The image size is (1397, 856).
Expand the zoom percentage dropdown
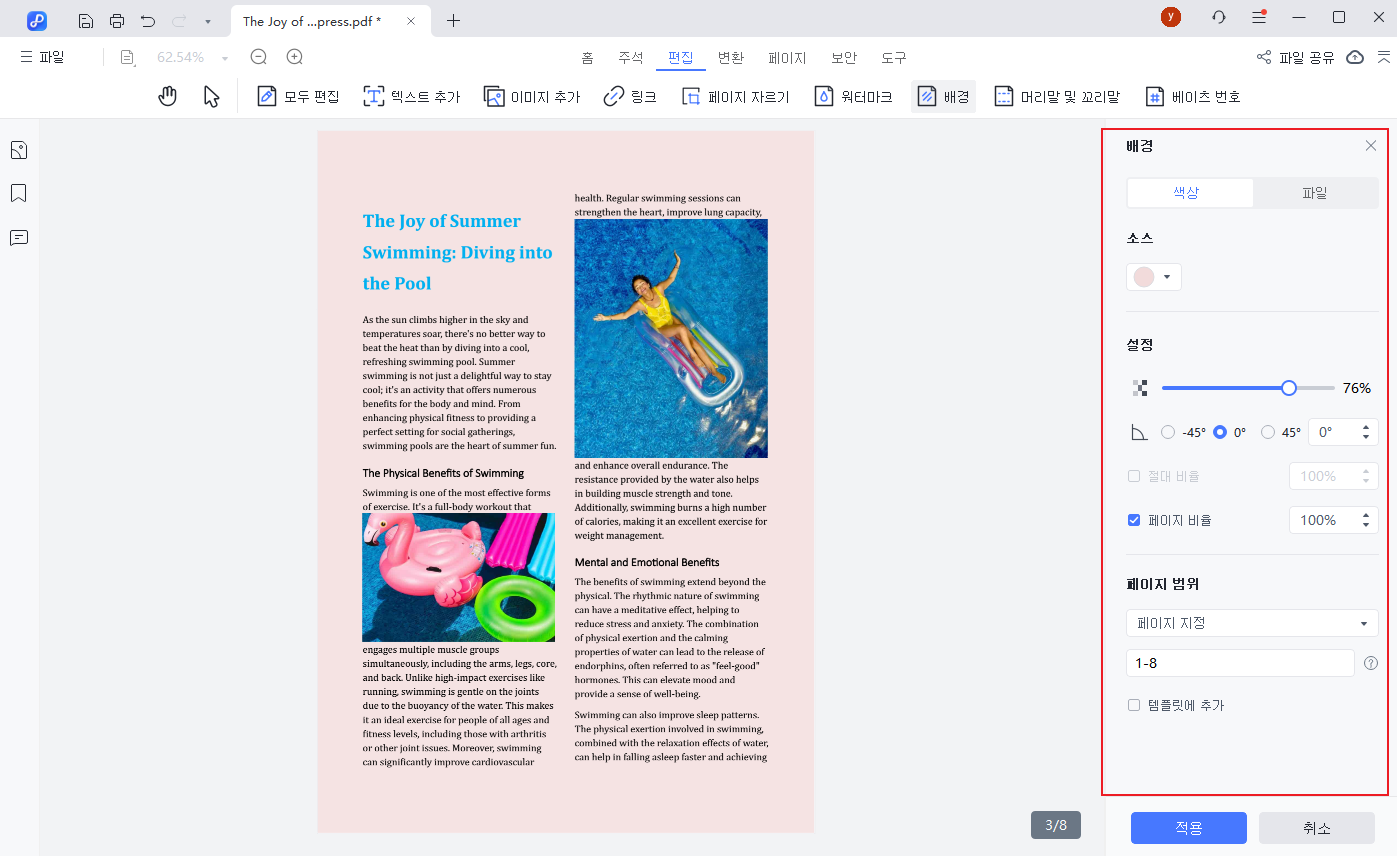click(225, 58)
